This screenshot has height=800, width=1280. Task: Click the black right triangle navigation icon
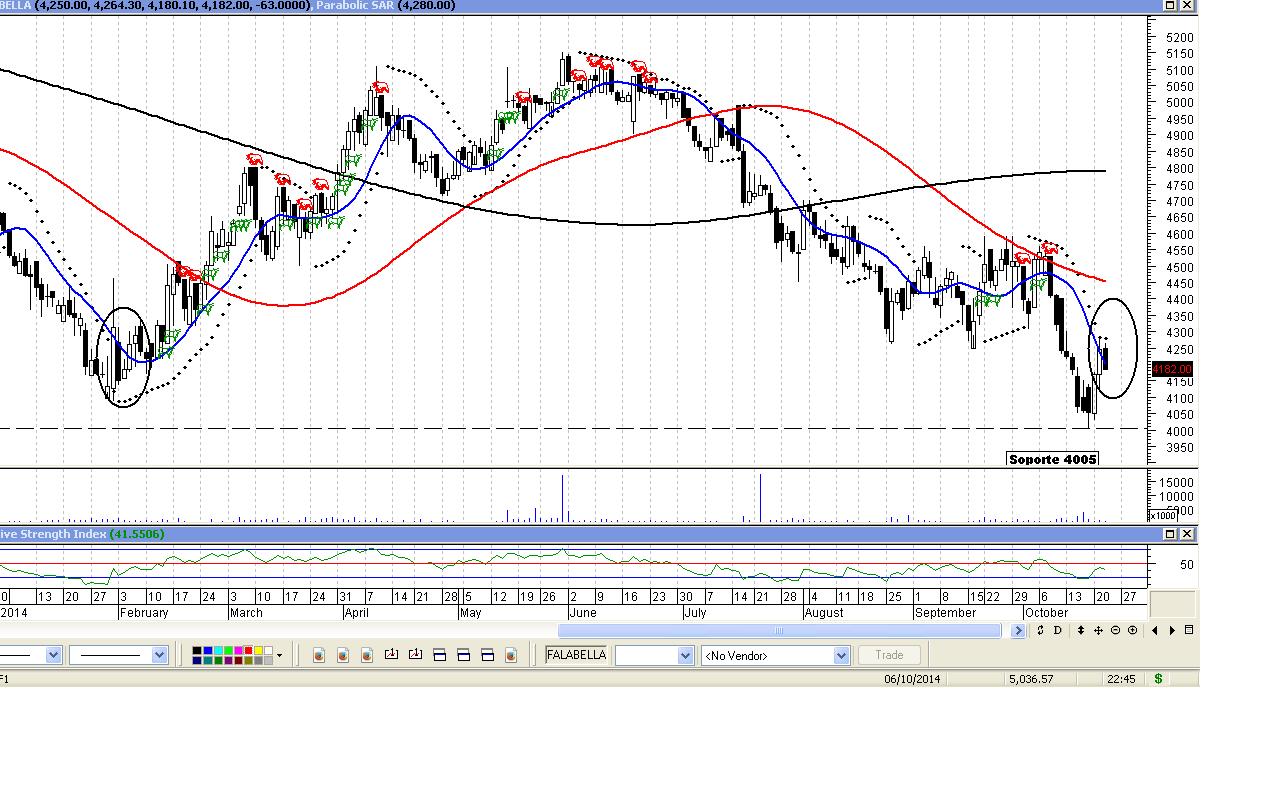click(x=1172, y=630)
